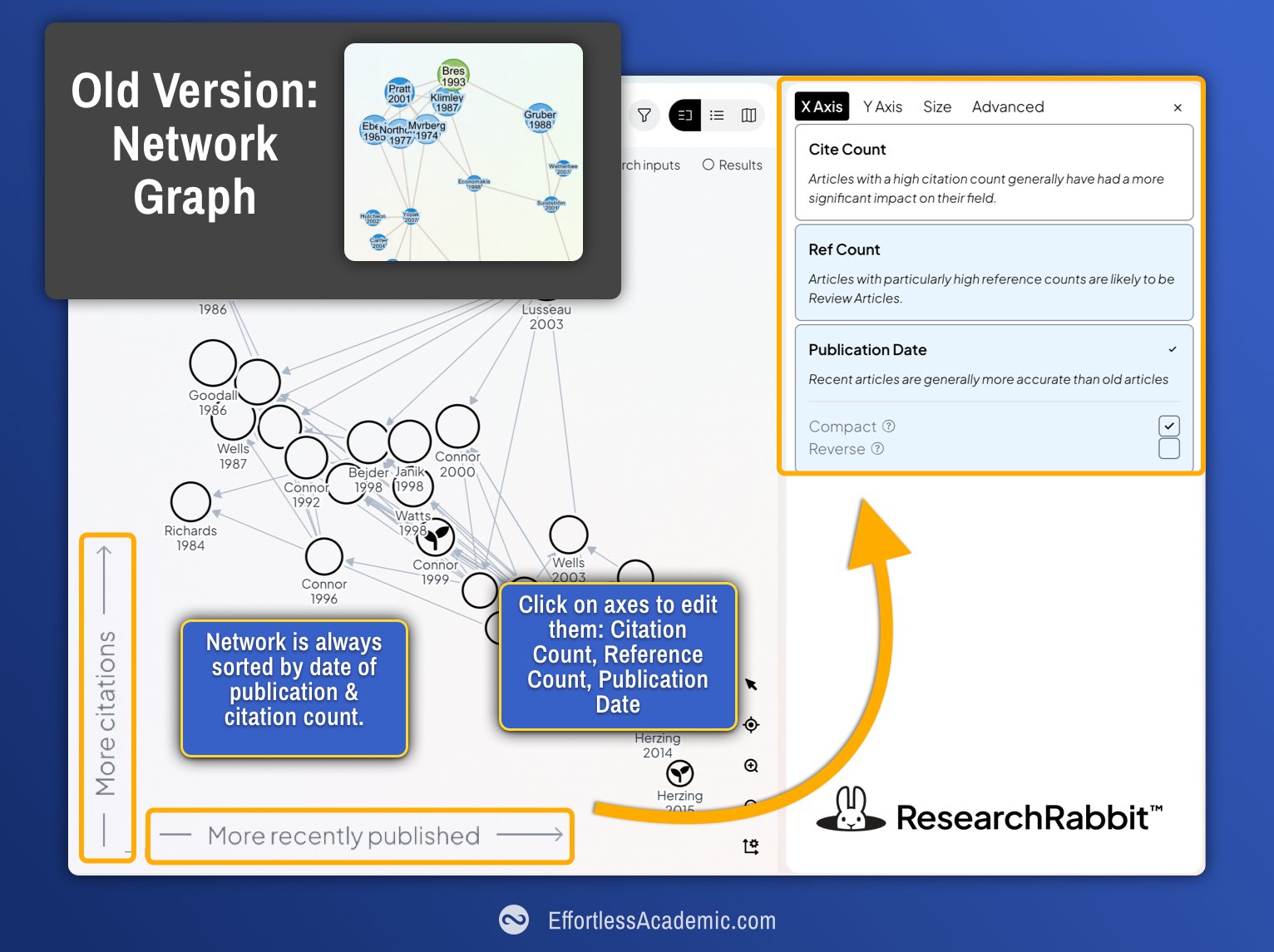
Task: Click the Connor 2000 node circle
Action: point(457,427)
